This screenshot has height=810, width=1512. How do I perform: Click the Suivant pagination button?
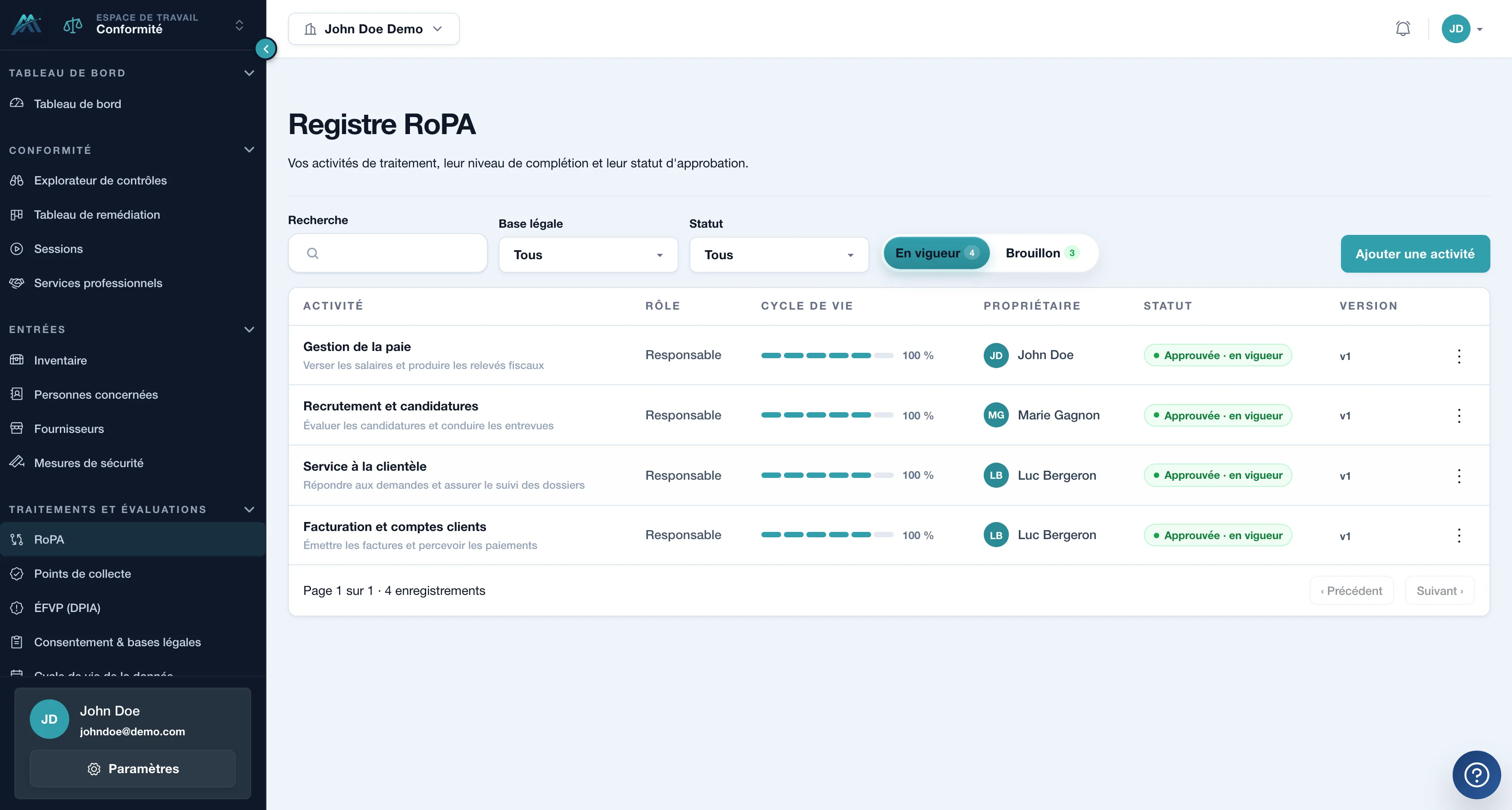1439,590
